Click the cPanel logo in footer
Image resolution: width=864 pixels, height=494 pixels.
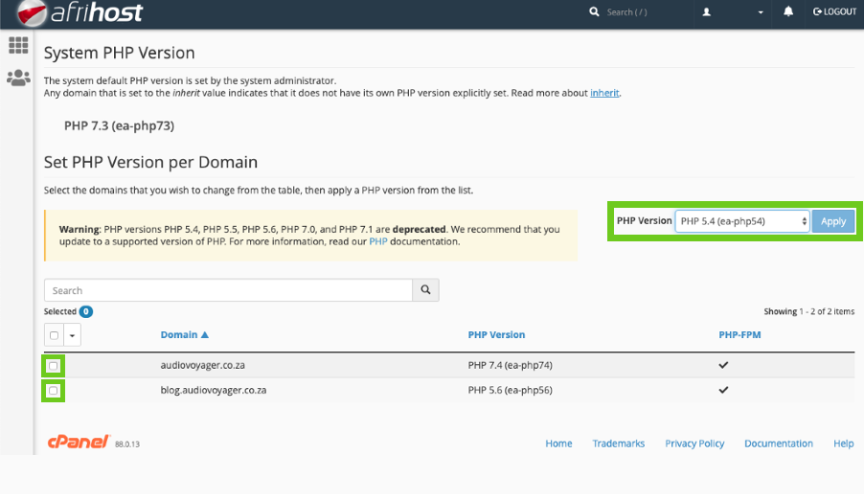78,442
